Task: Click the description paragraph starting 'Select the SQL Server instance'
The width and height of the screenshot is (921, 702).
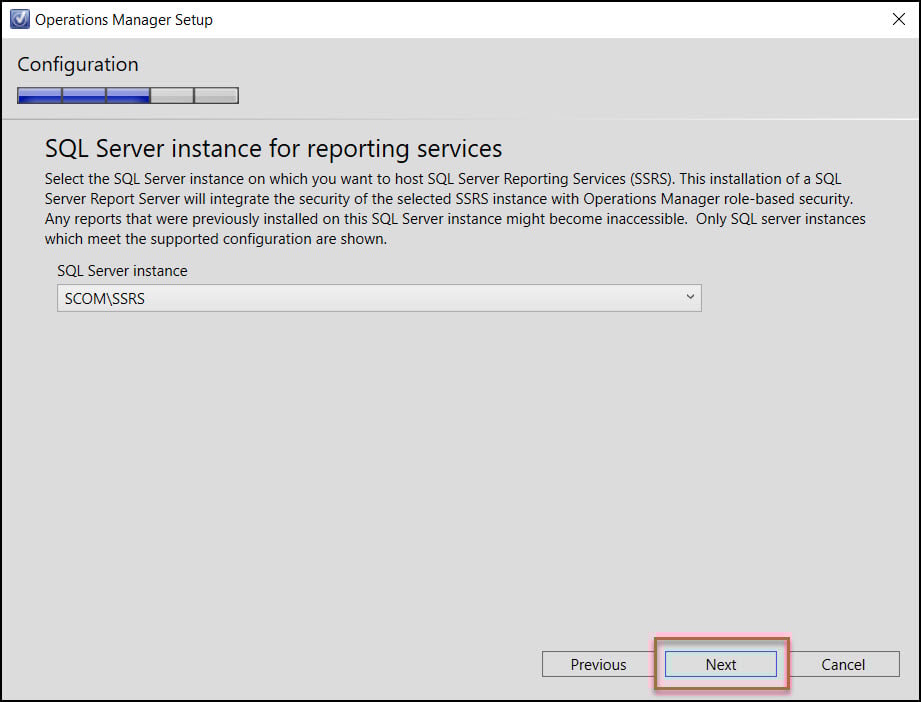Action: pyautogui.click(x=455, y=209)
